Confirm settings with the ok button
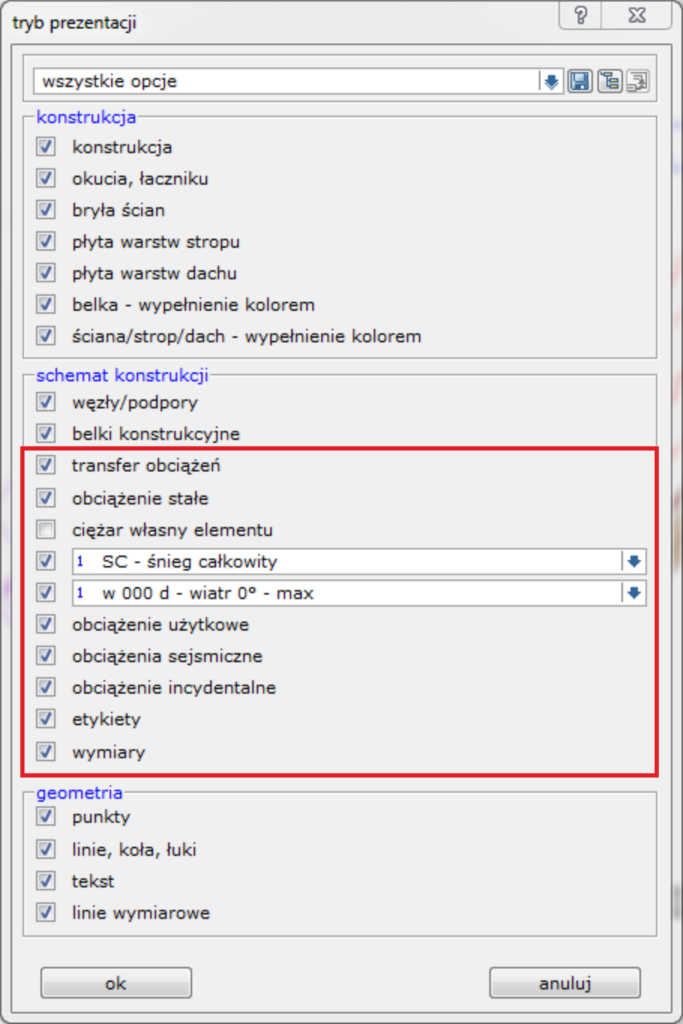Screen dimensions: 683x1024 [115, 982]
